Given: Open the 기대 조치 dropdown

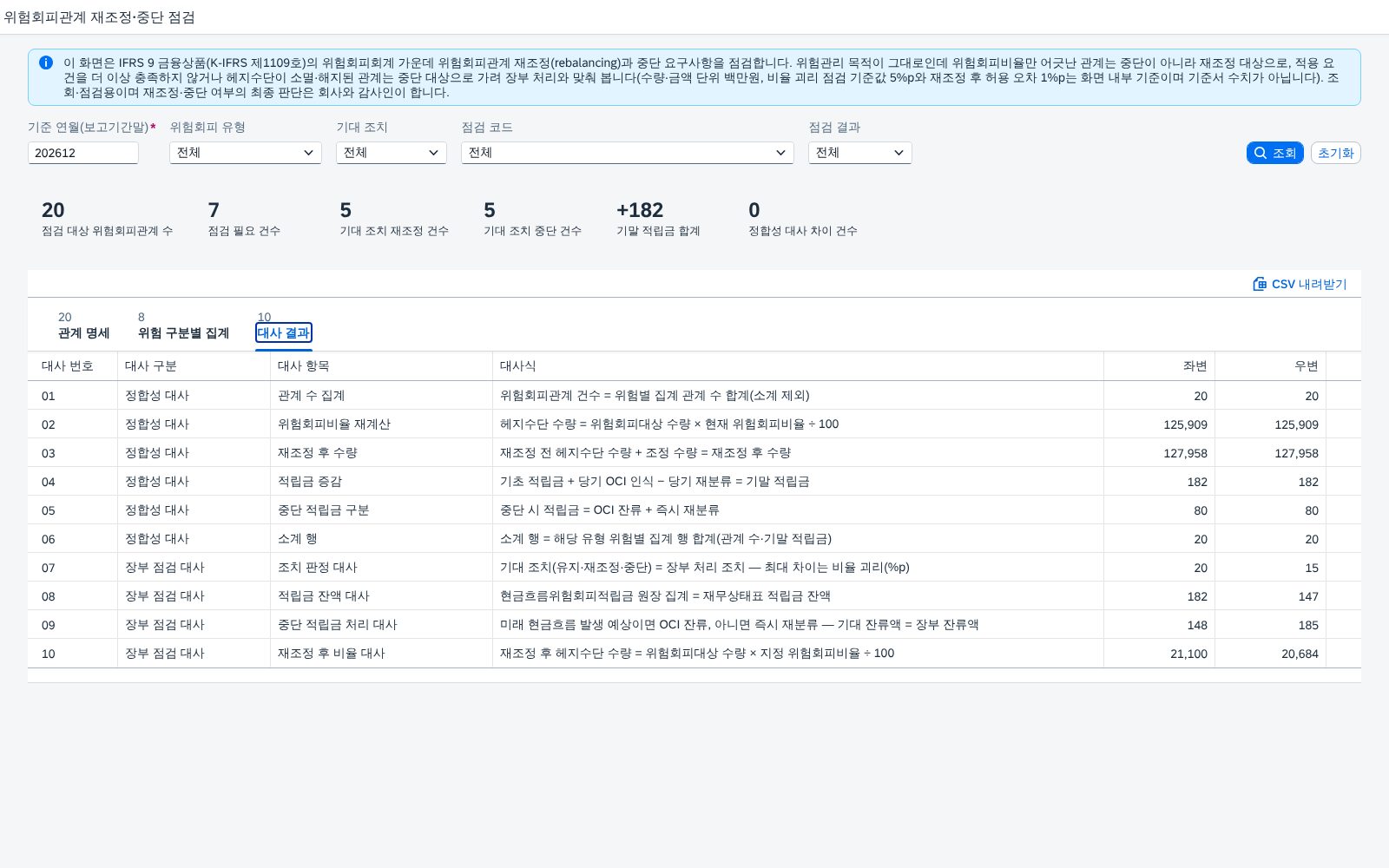Looking at the screenshot, I should [392, 153].
